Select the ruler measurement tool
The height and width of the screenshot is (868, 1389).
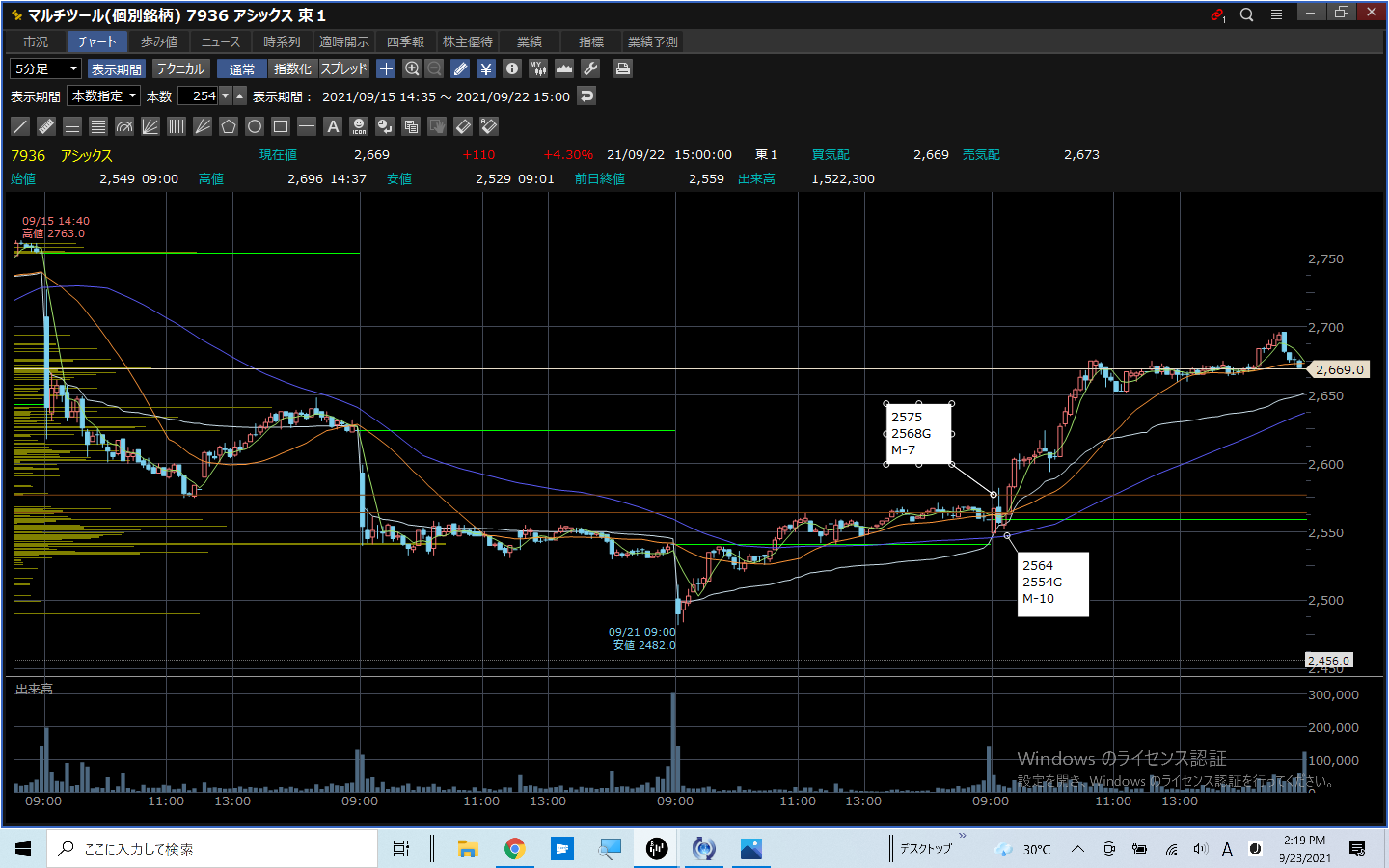click(46, 126)
